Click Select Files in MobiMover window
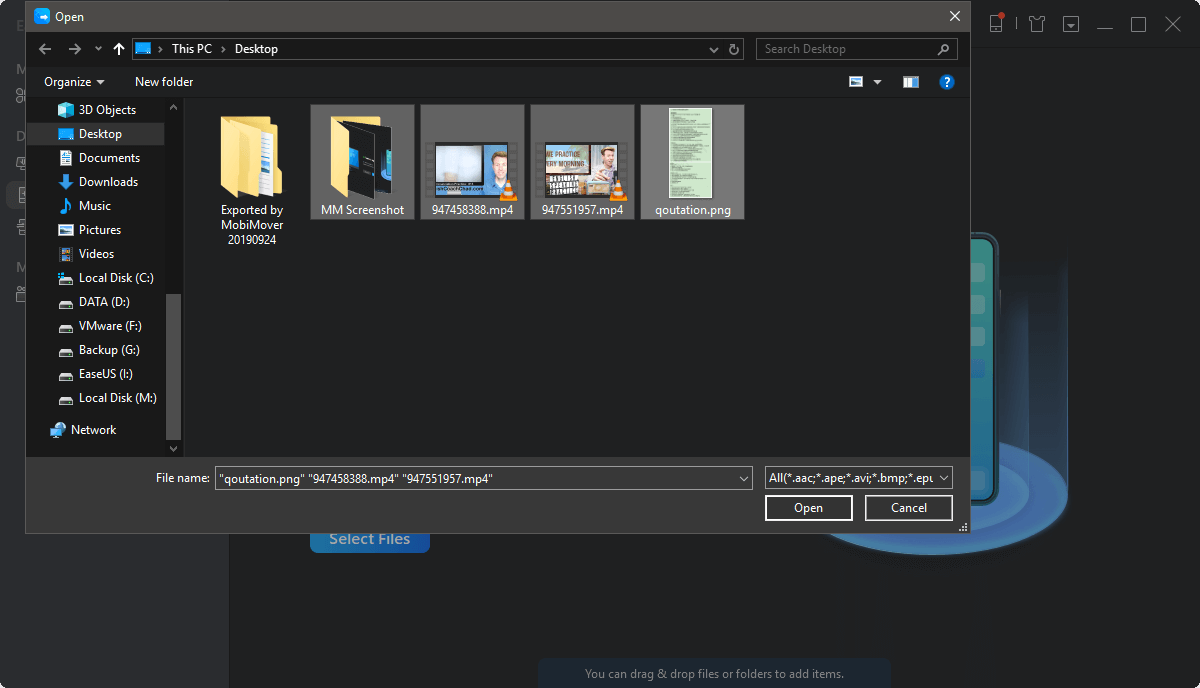This screenshot has height=688, width=1200. 369,539
